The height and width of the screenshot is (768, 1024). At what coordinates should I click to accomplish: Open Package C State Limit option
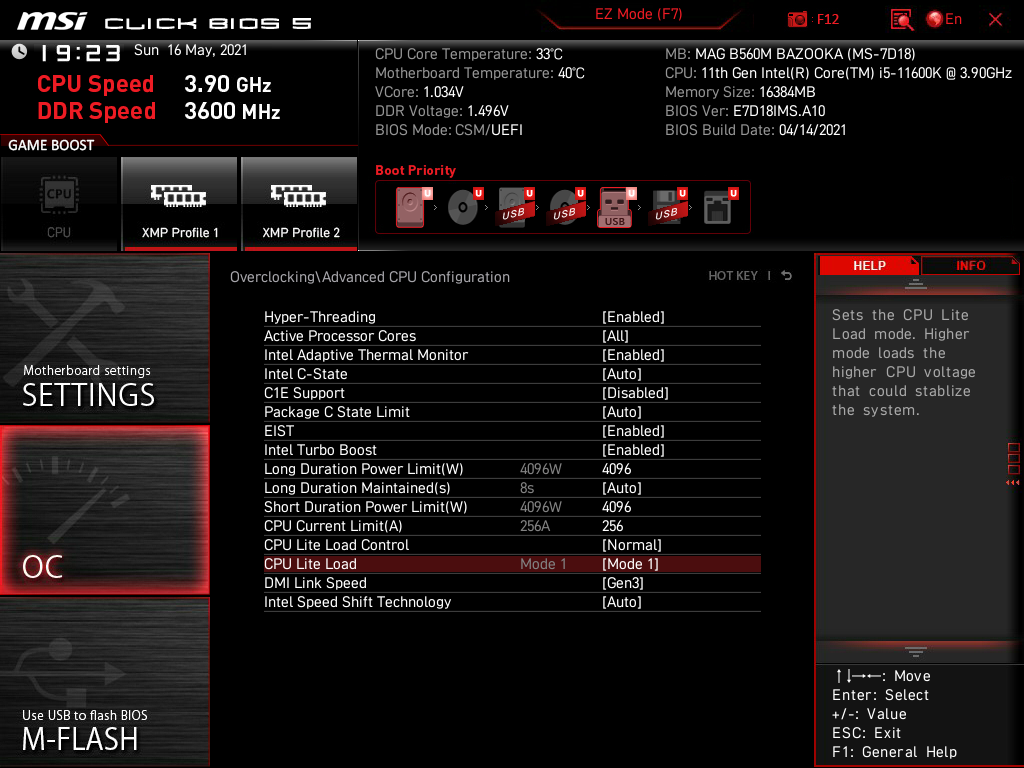622,411
